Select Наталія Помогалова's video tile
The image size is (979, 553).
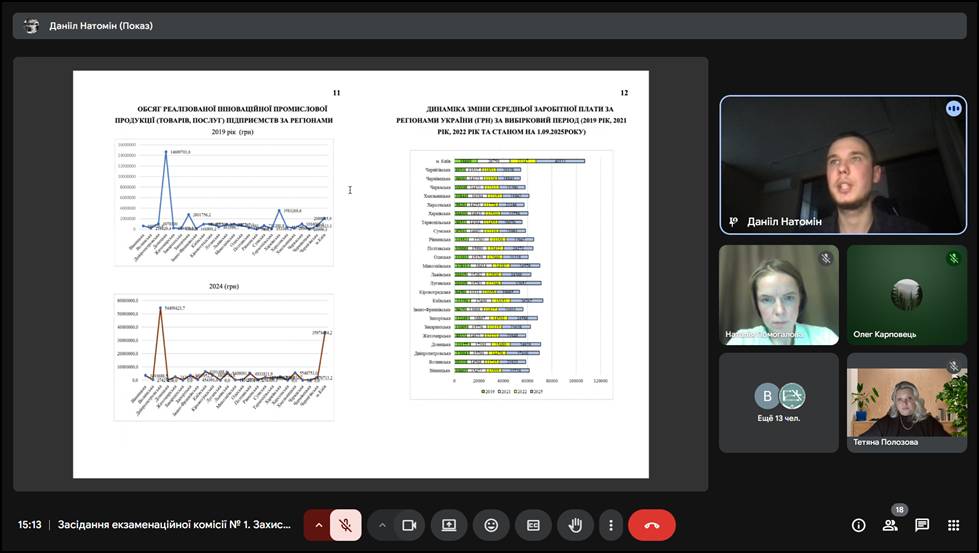tap(778, 295)
